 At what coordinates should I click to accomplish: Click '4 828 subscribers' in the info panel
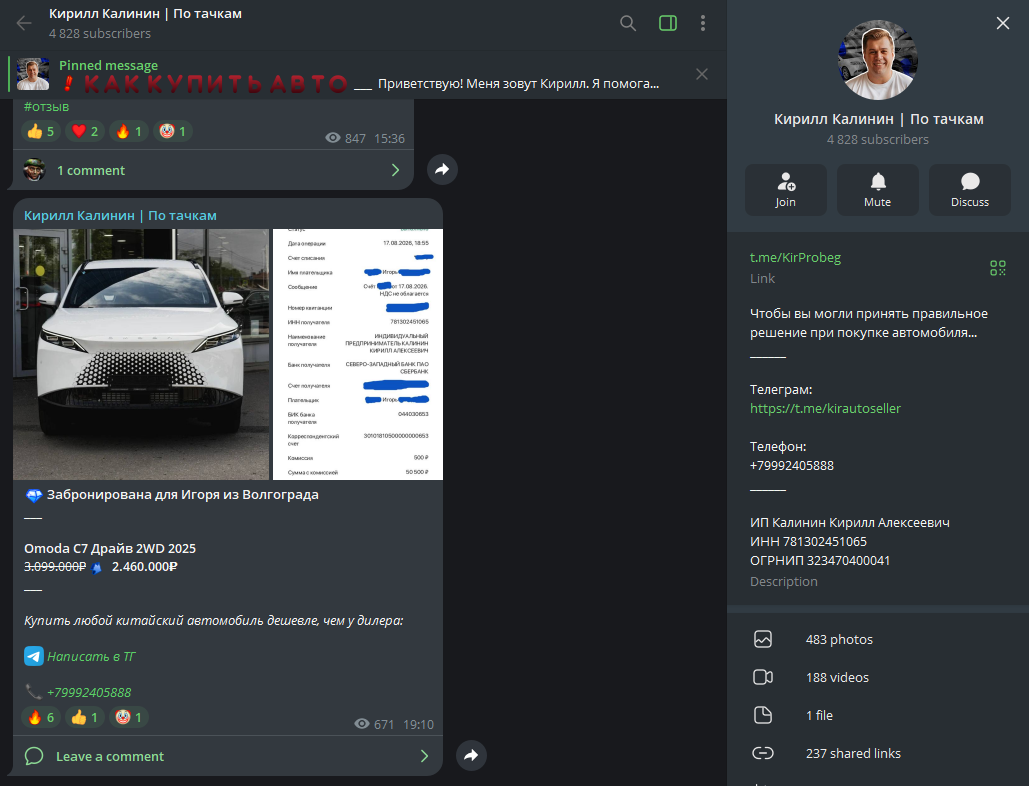pos(877,139)
